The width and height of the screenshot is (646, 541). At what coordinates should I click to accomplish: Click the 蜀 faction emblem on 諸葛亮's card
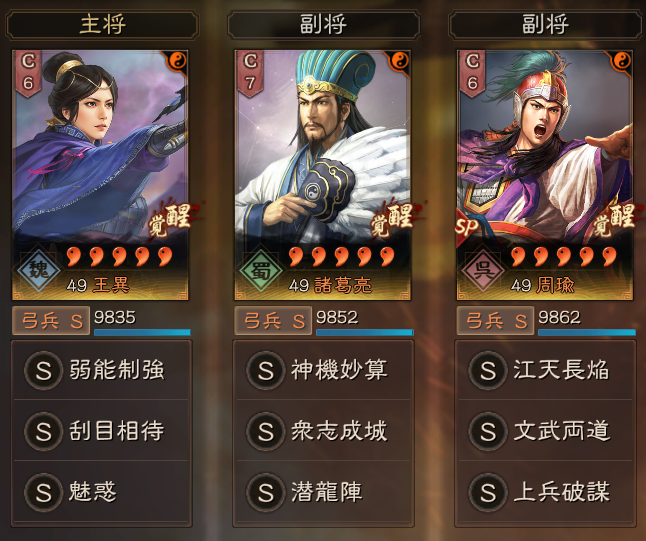point(261,269)
